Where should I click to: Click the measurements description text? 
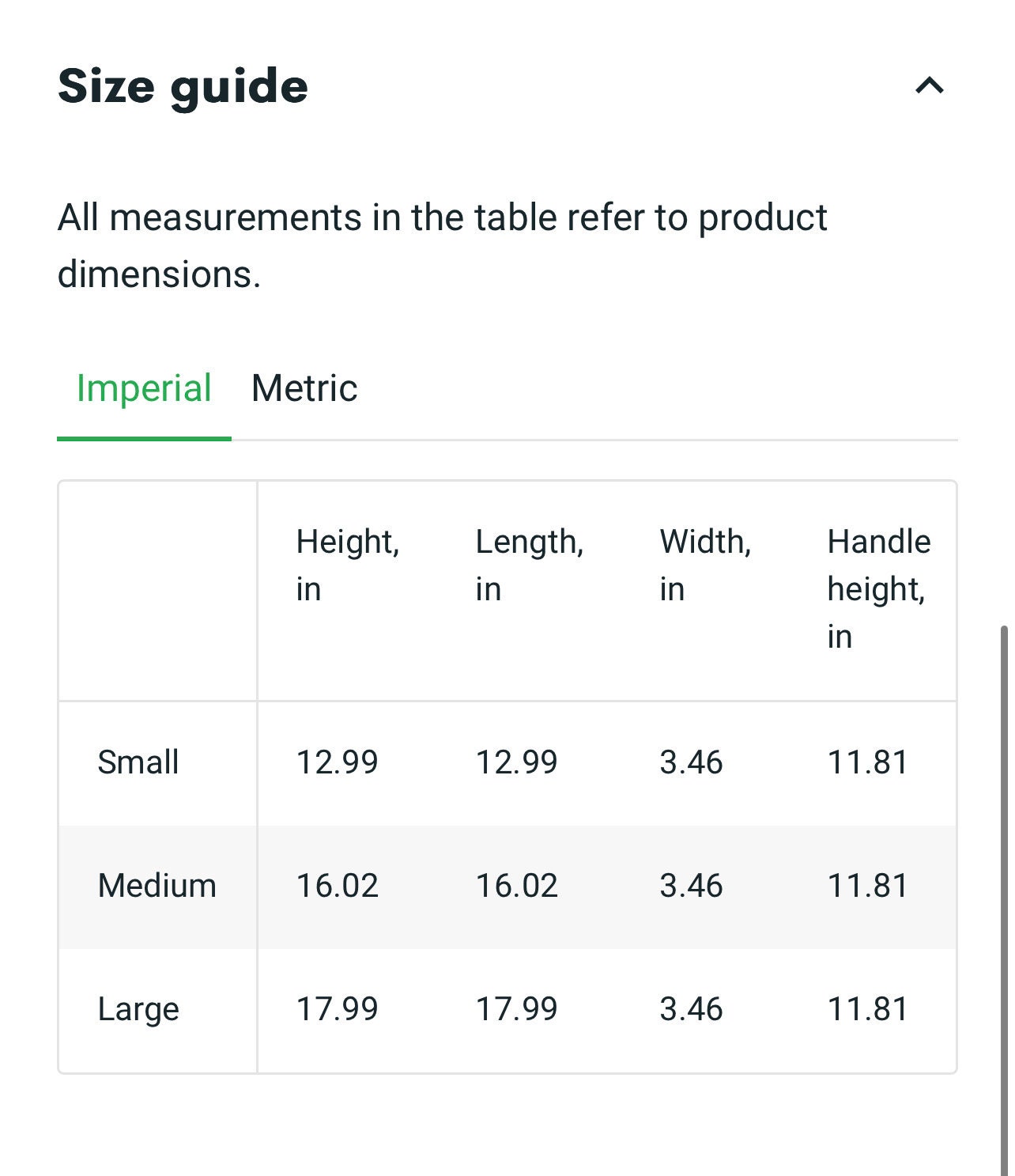(443, 246)
